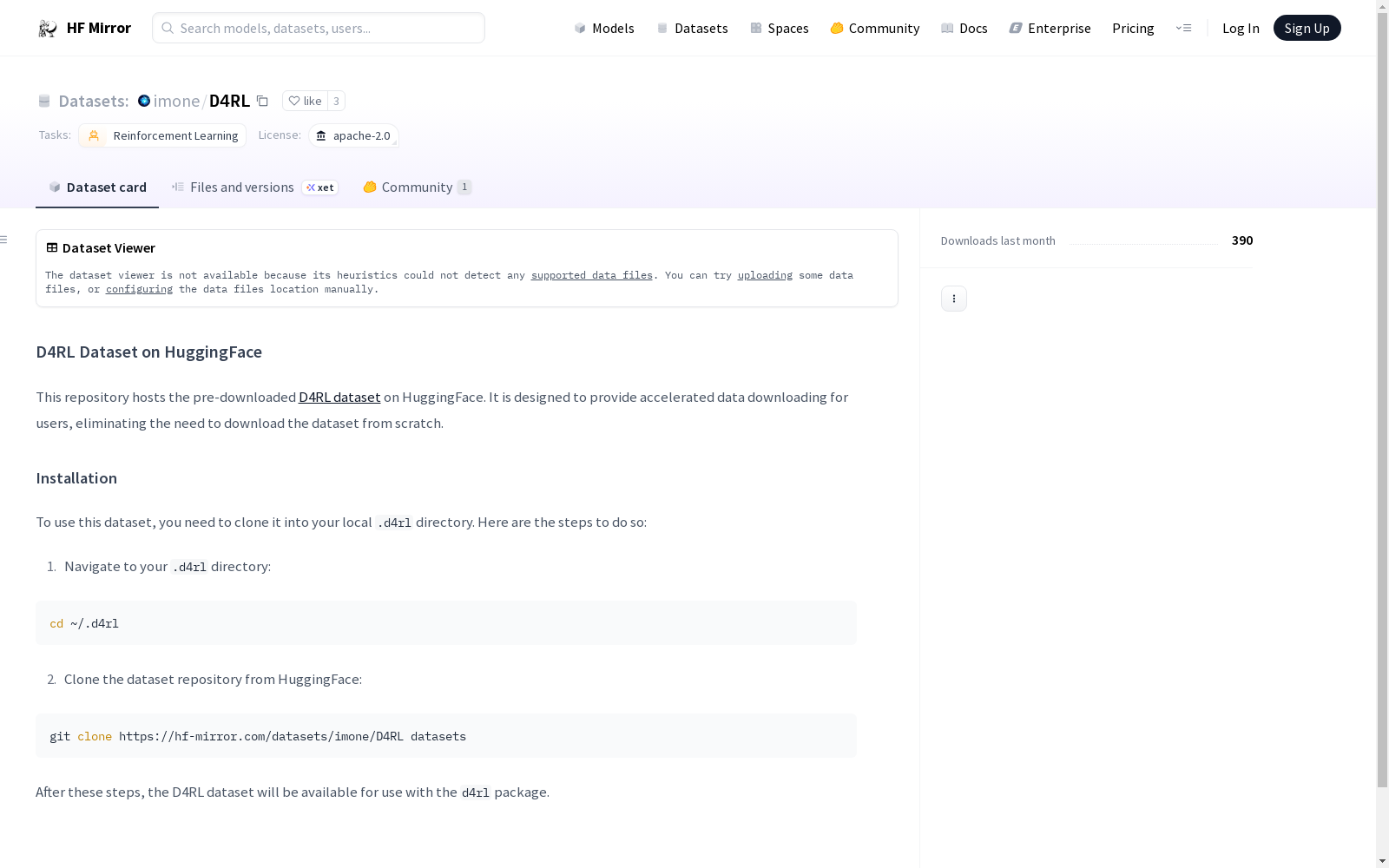Select the Dataset card tab
This screenshot has height=868, width=1389.
pos(97,187)
